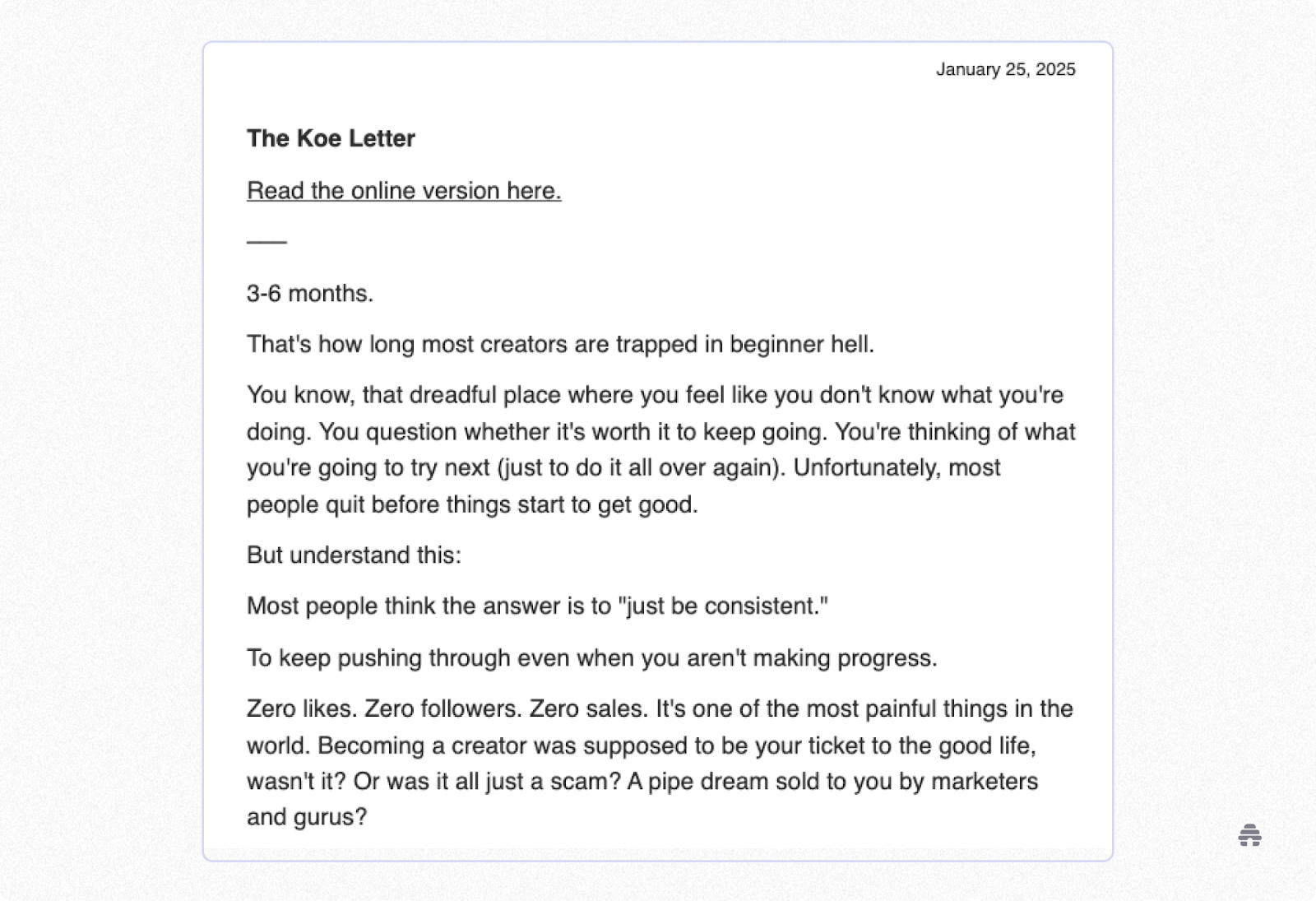Open the 'Read the online version here' link
This screenshot has height=901, width=1316.
[x=404, y=191]
